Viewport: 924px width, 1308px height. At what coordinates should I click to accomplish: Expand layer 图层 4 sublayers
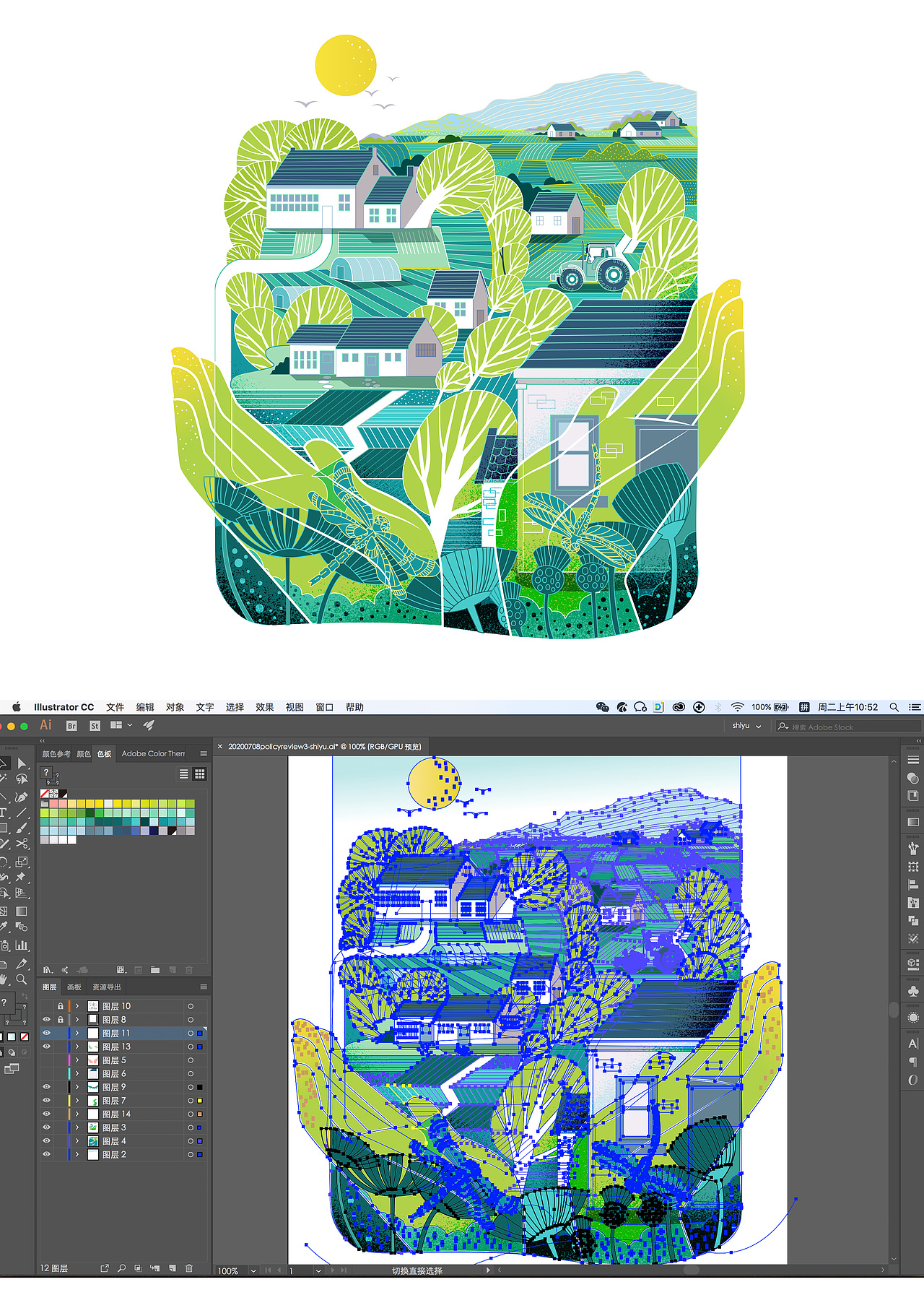pos(77,1141)
